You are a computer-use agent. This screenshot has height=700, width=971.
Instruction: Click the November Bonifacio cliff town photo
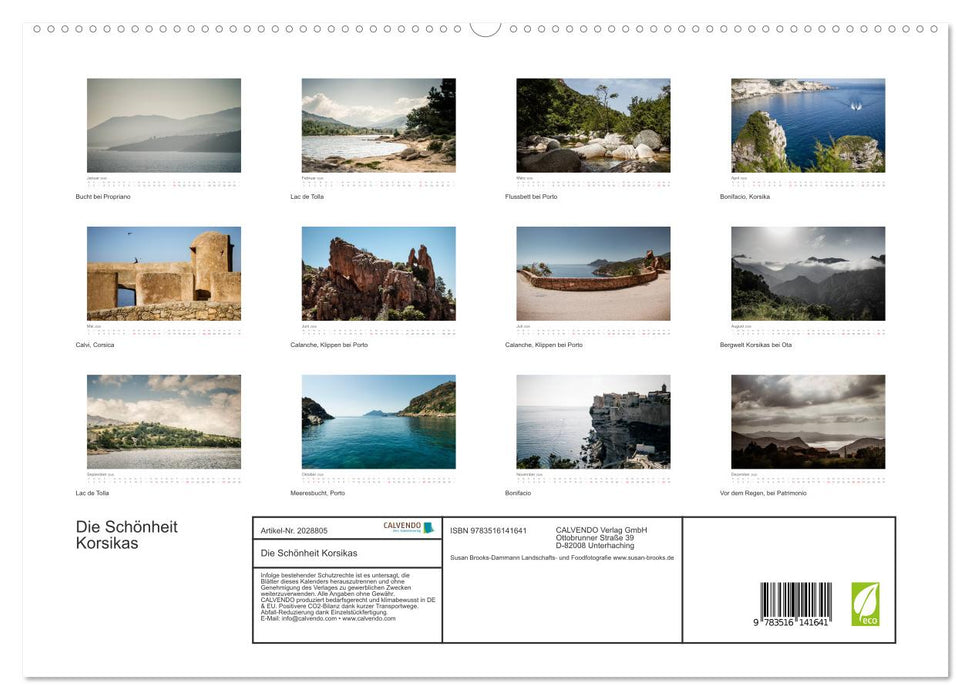(x=593, y=422)
